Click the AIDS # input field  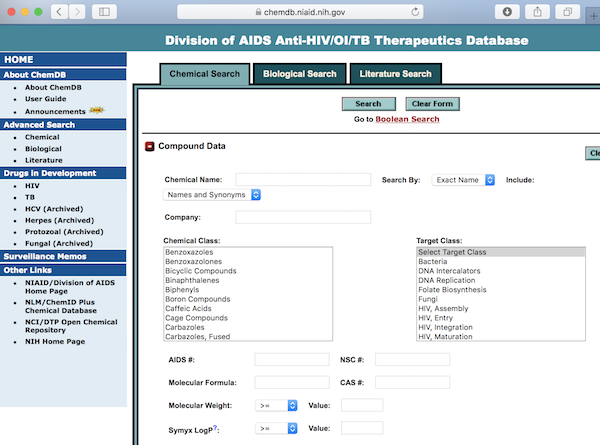click(292, 359)
